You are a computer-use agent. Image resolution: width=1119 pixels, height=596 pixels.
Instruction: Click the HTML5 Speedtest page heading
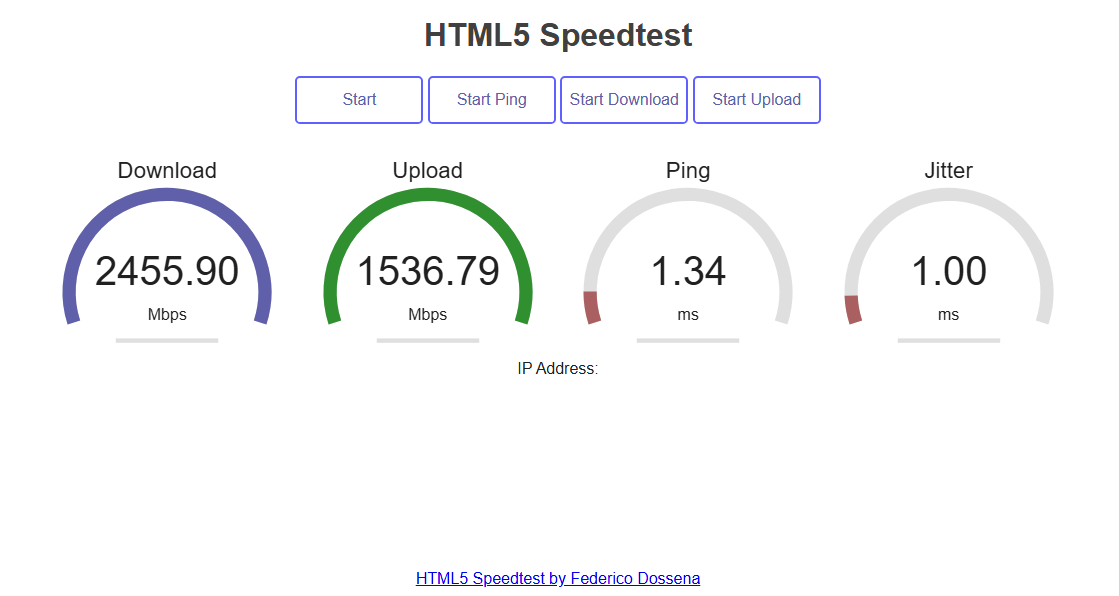[x=558, y=35]
